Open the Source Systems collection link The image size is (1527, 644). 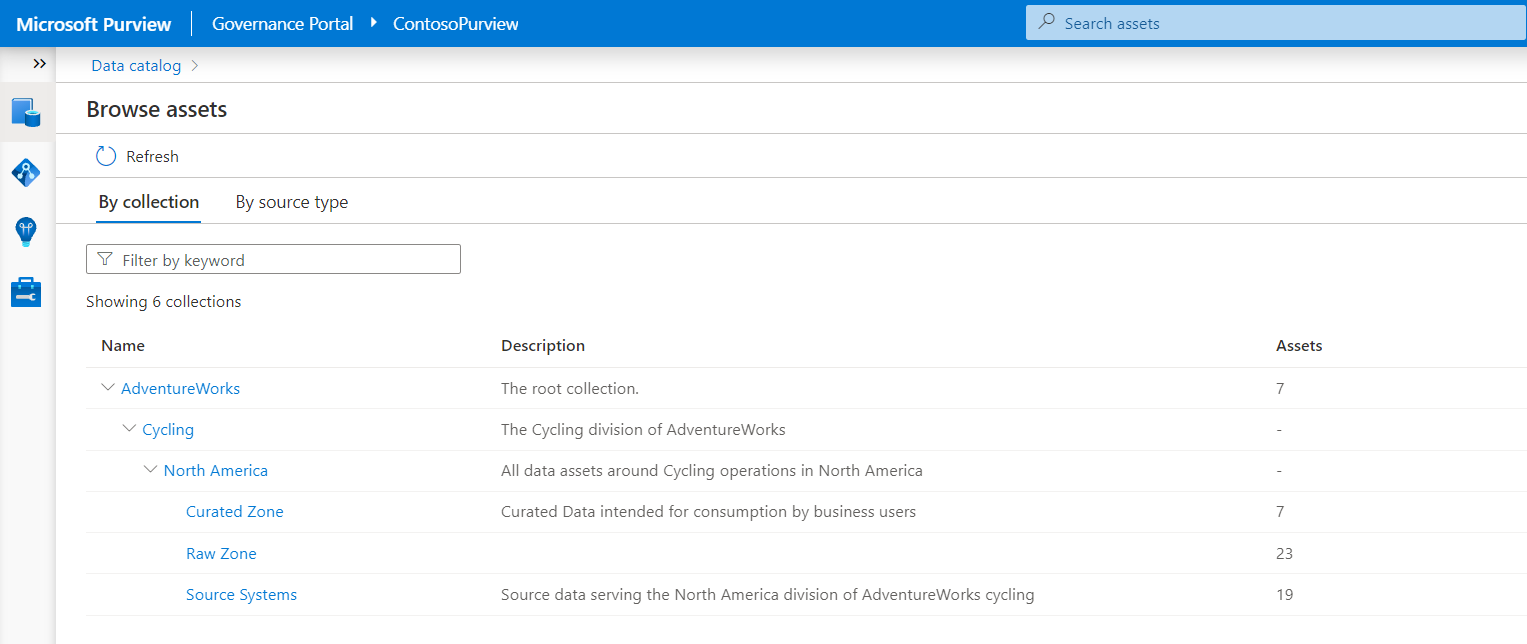pyautogui.click(x=241, y=594)
